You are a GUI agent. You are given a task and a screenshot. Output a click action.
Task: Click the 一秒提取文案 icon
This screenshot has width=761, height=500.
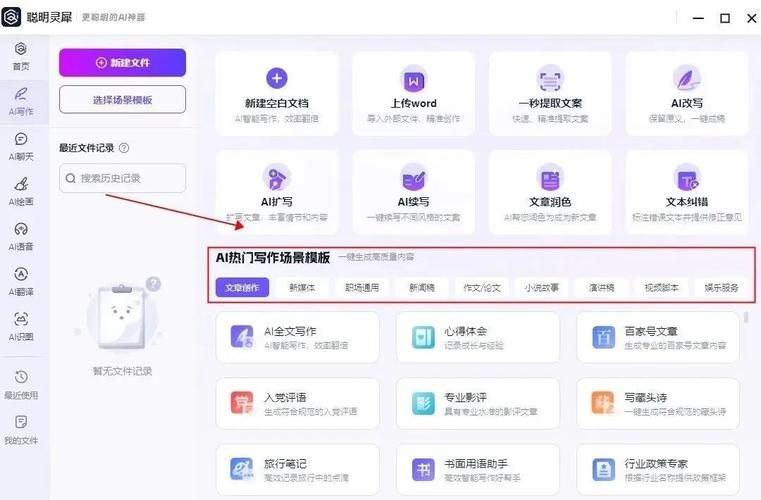point(550,80)
